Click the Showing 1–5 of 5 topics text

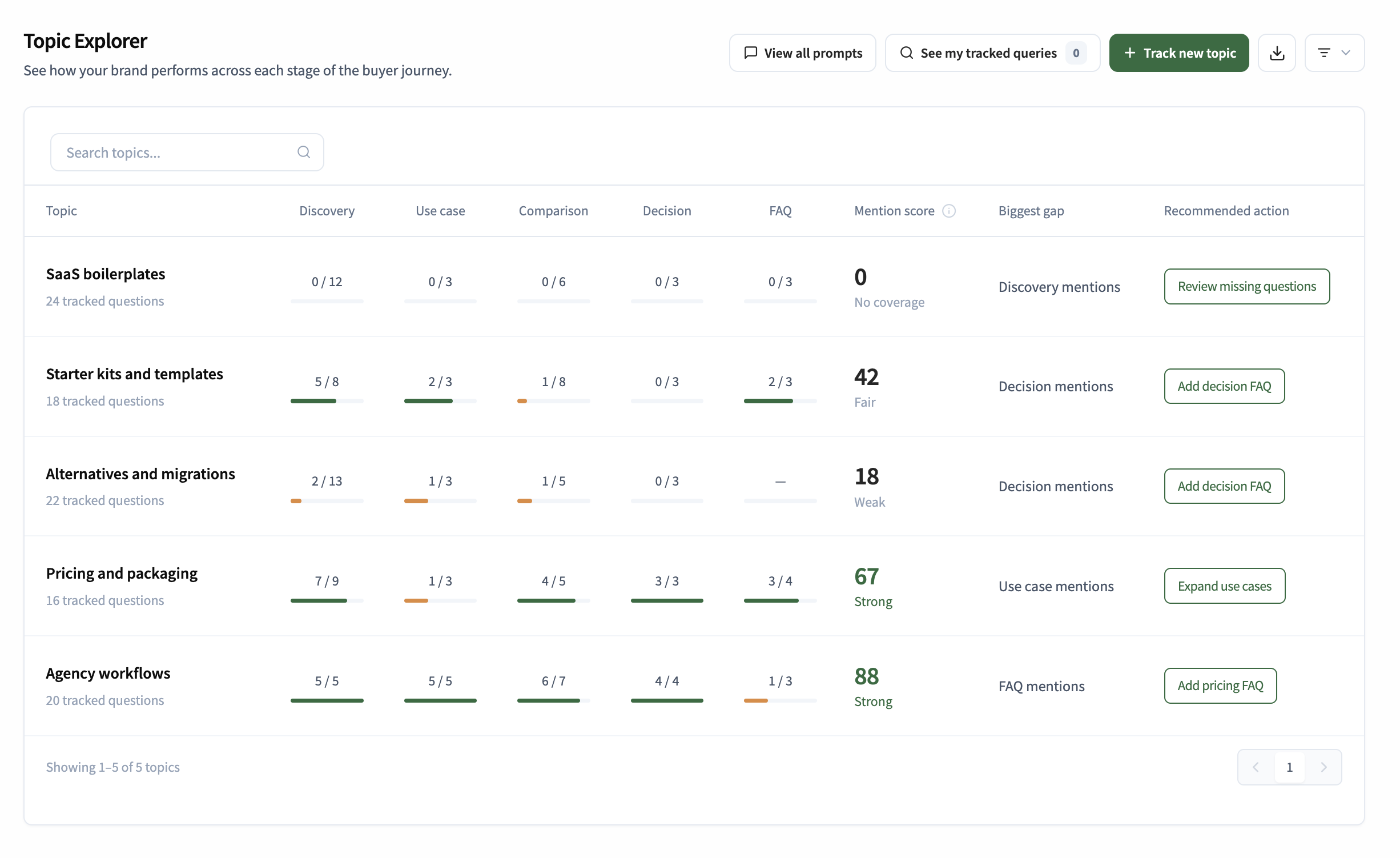pyautogui.click(x=112, y=767)
